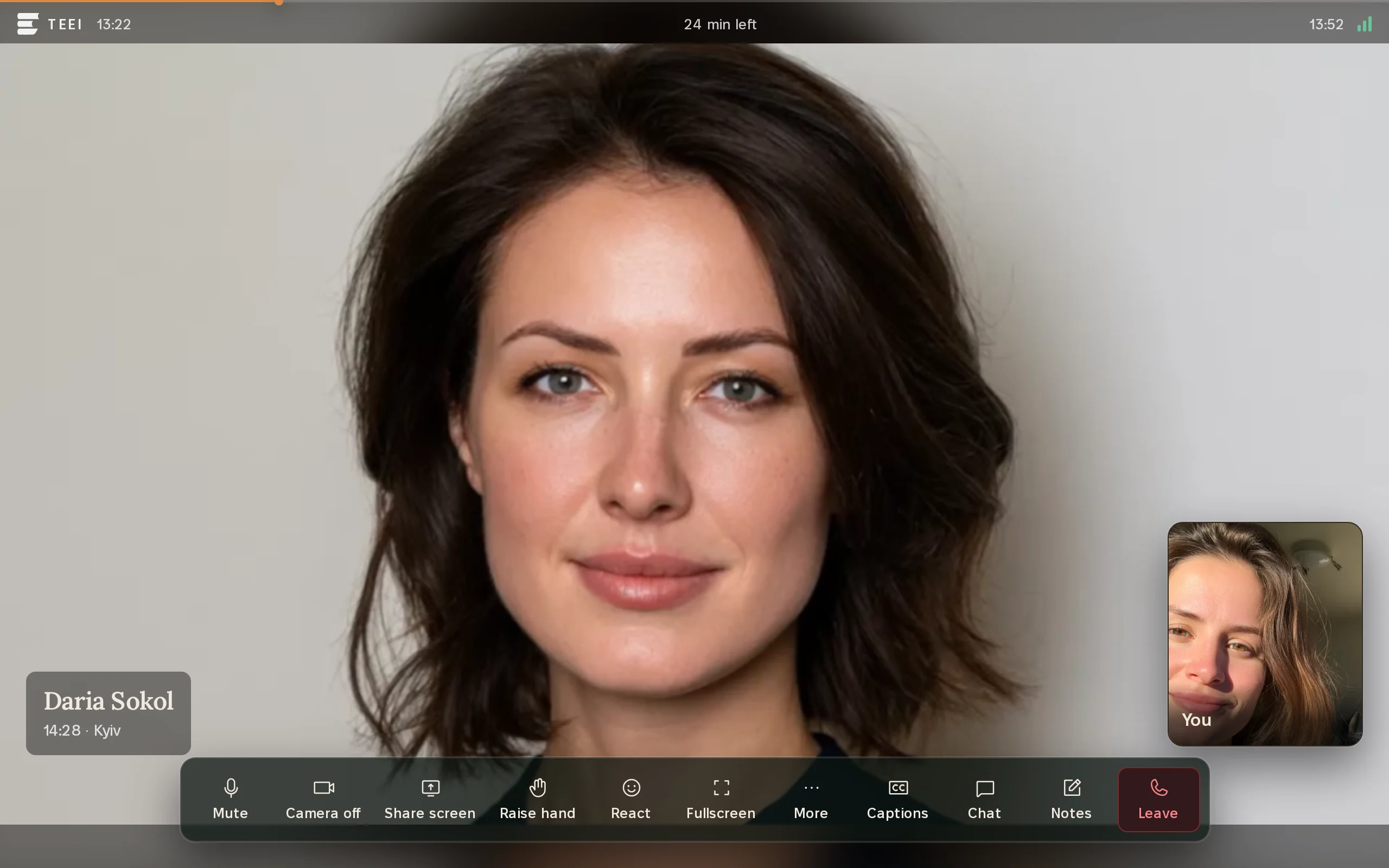Open the More options menu

click(x=811, y=799)
